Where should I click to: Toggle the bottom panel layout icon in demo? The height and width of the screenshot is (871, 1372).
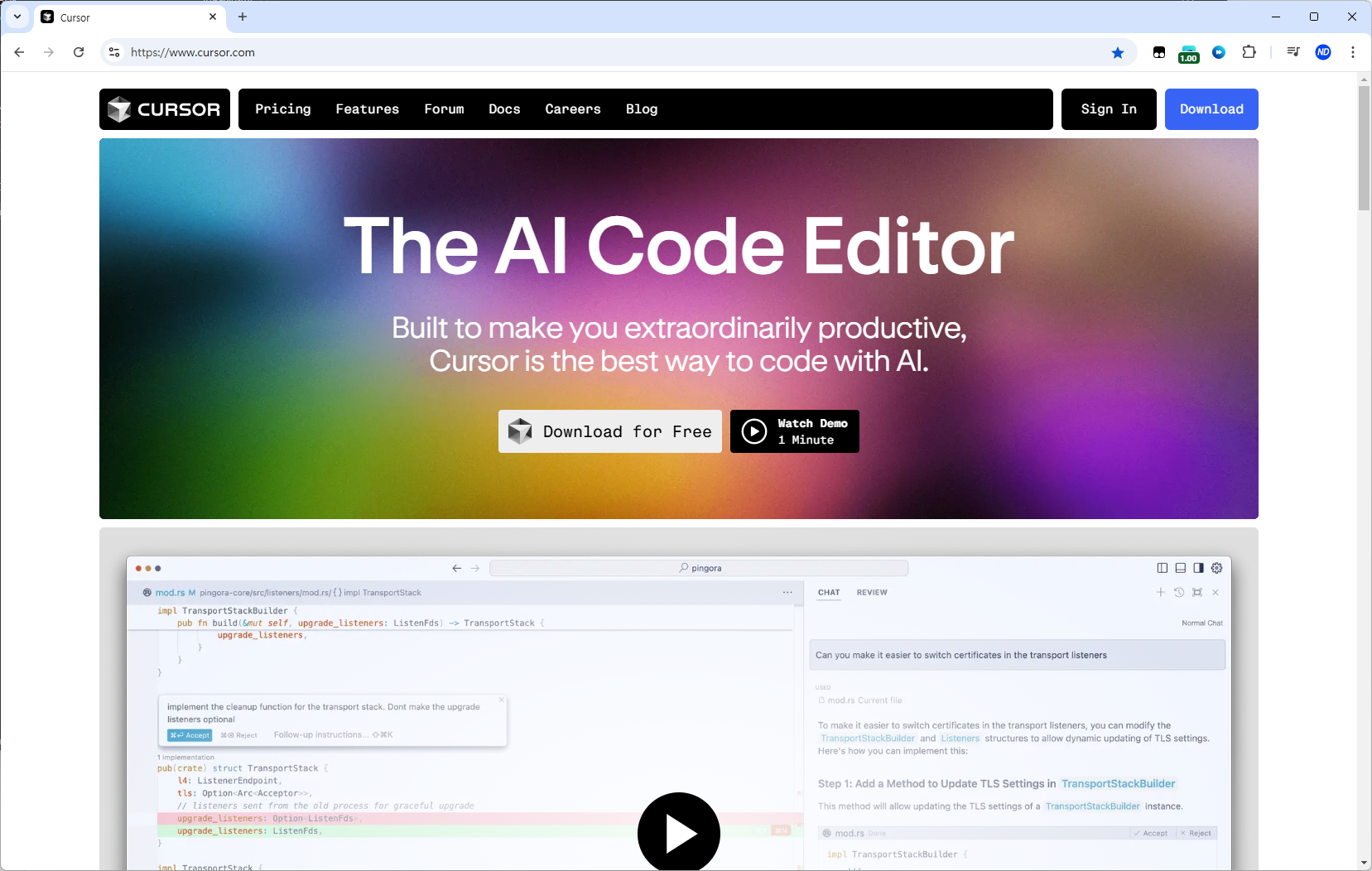(1181, 568)
